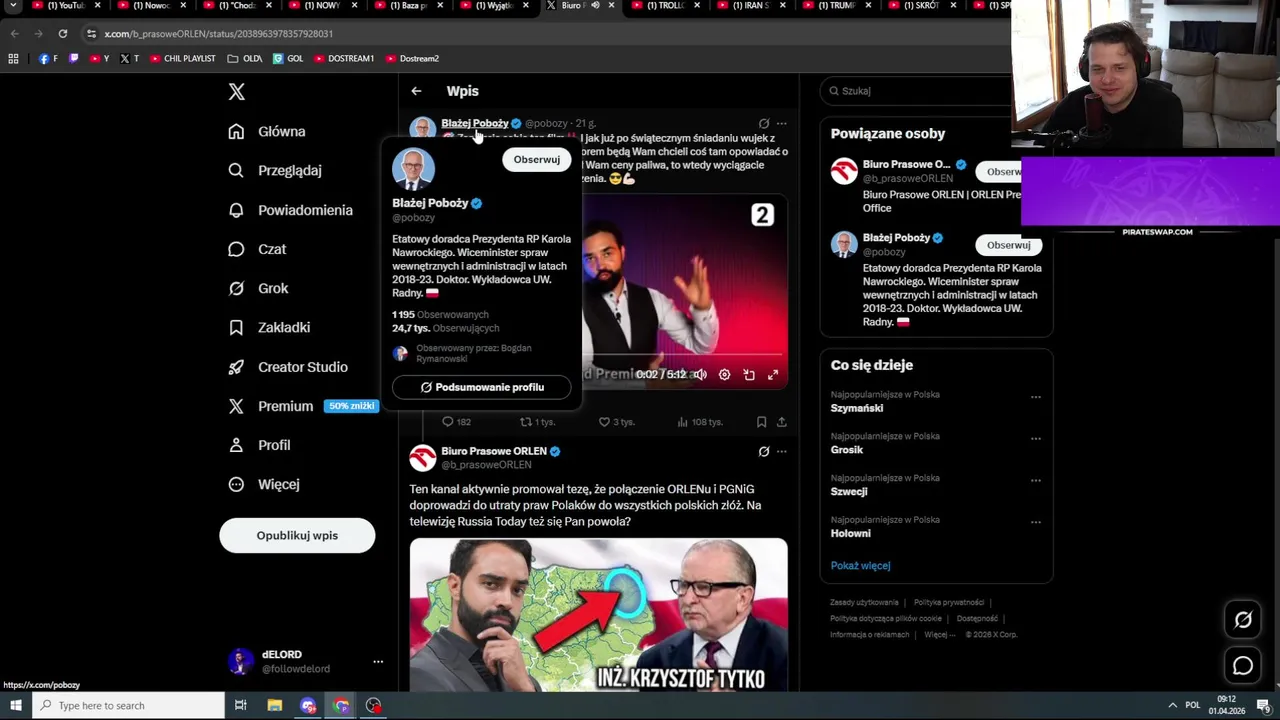The width and height of the screenshot is (1280, 720).
Task: Click the Szukaj search field
Action: pyautogui.click(x=915, y=91)
